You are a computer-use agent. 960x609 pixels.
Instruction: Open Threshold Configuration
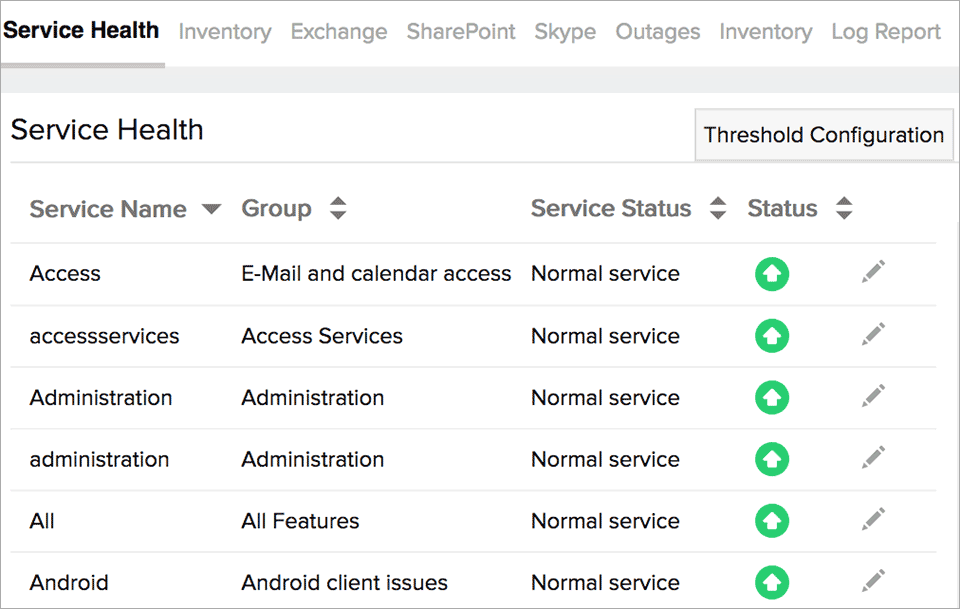point(823,134)
